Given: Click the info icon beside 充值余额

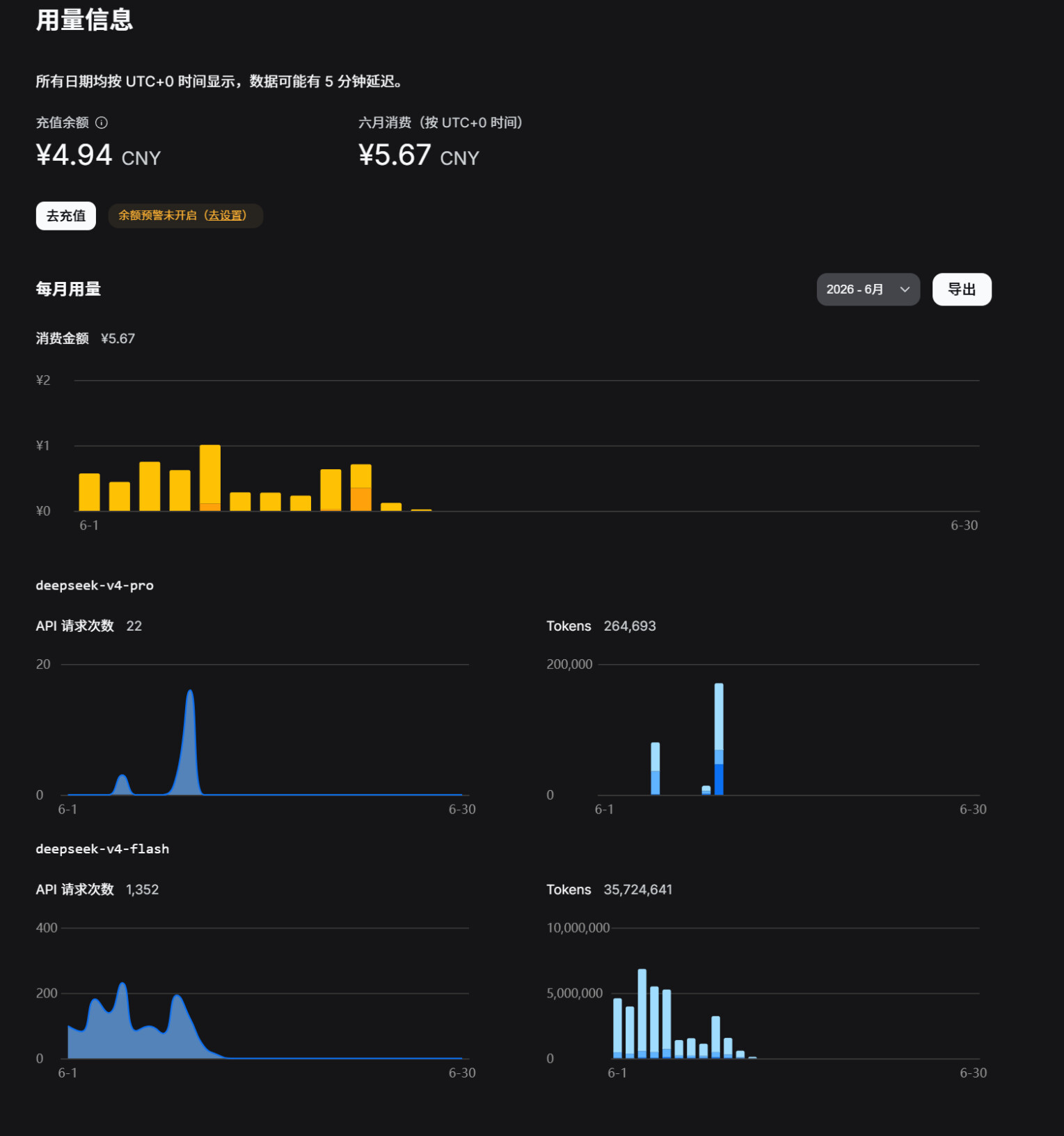Looking at the screenshot, I should [102, 123].
